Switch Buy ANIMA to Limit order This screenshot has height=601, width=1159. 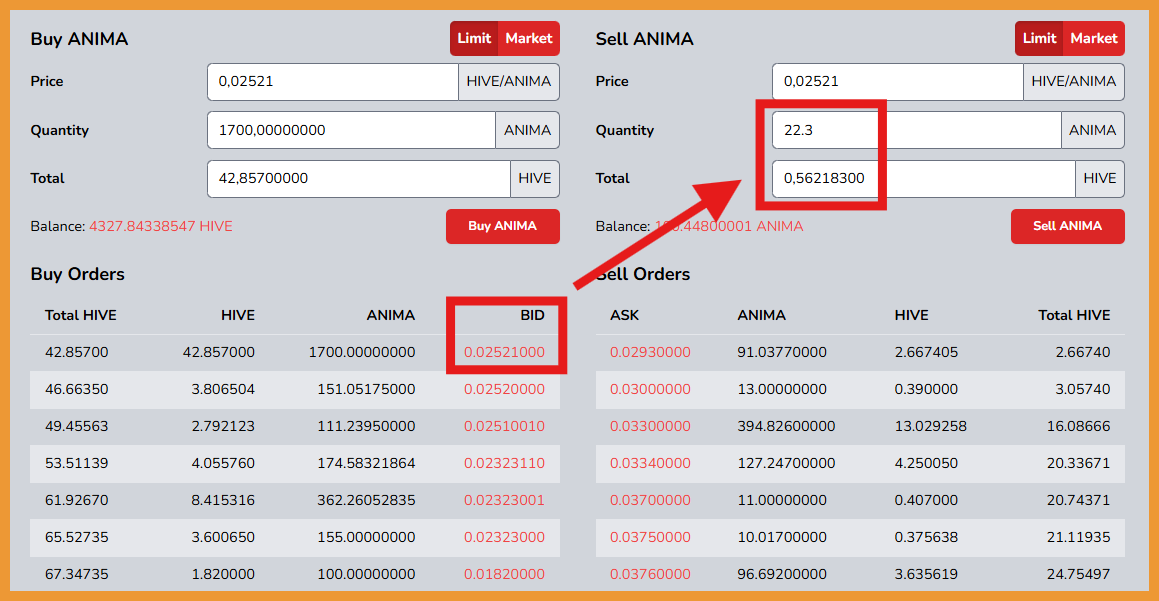point(474,38)
